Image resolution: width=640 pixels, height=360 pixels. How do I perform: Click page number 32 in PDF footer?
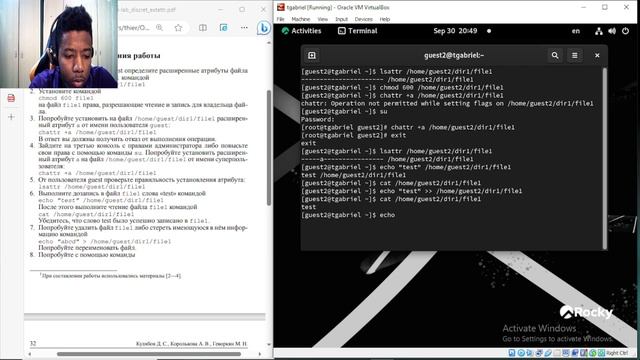[x=33, y=343]
